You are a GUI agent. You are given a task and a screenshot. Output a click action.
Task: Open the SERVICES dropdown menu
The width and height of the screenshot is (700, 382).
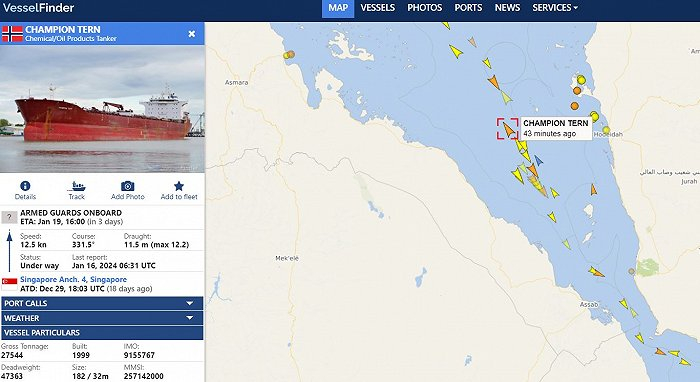(554, 8)
